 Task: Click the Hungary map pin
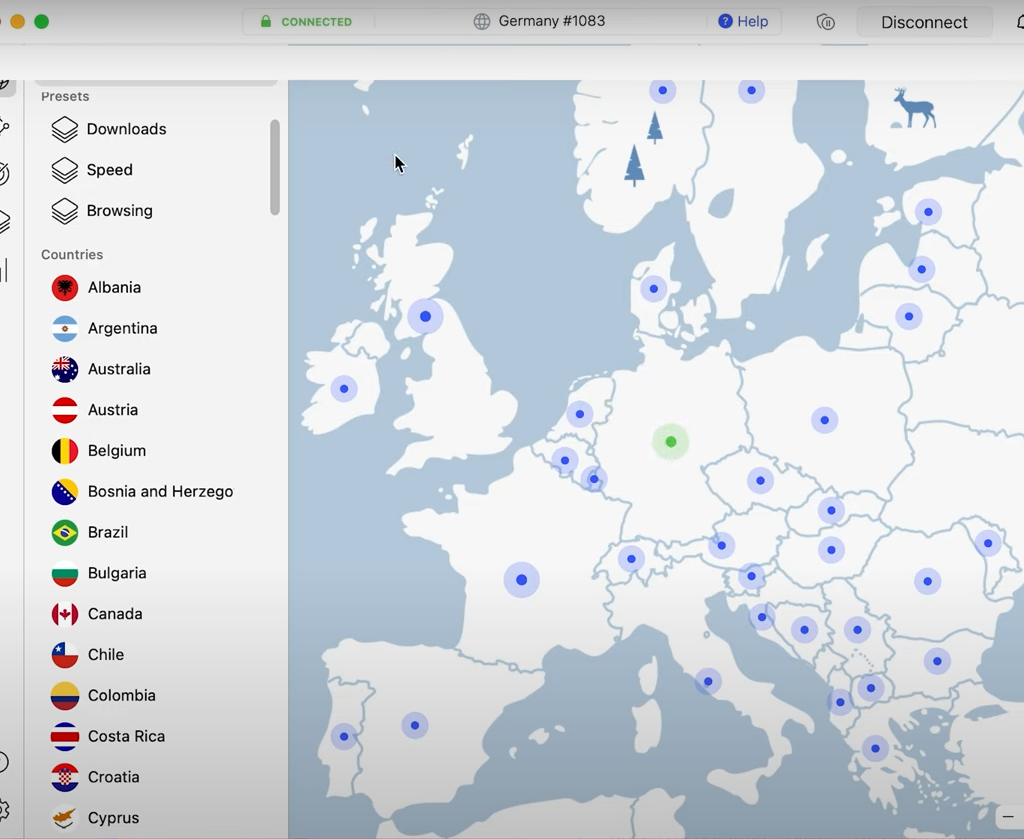831,550
